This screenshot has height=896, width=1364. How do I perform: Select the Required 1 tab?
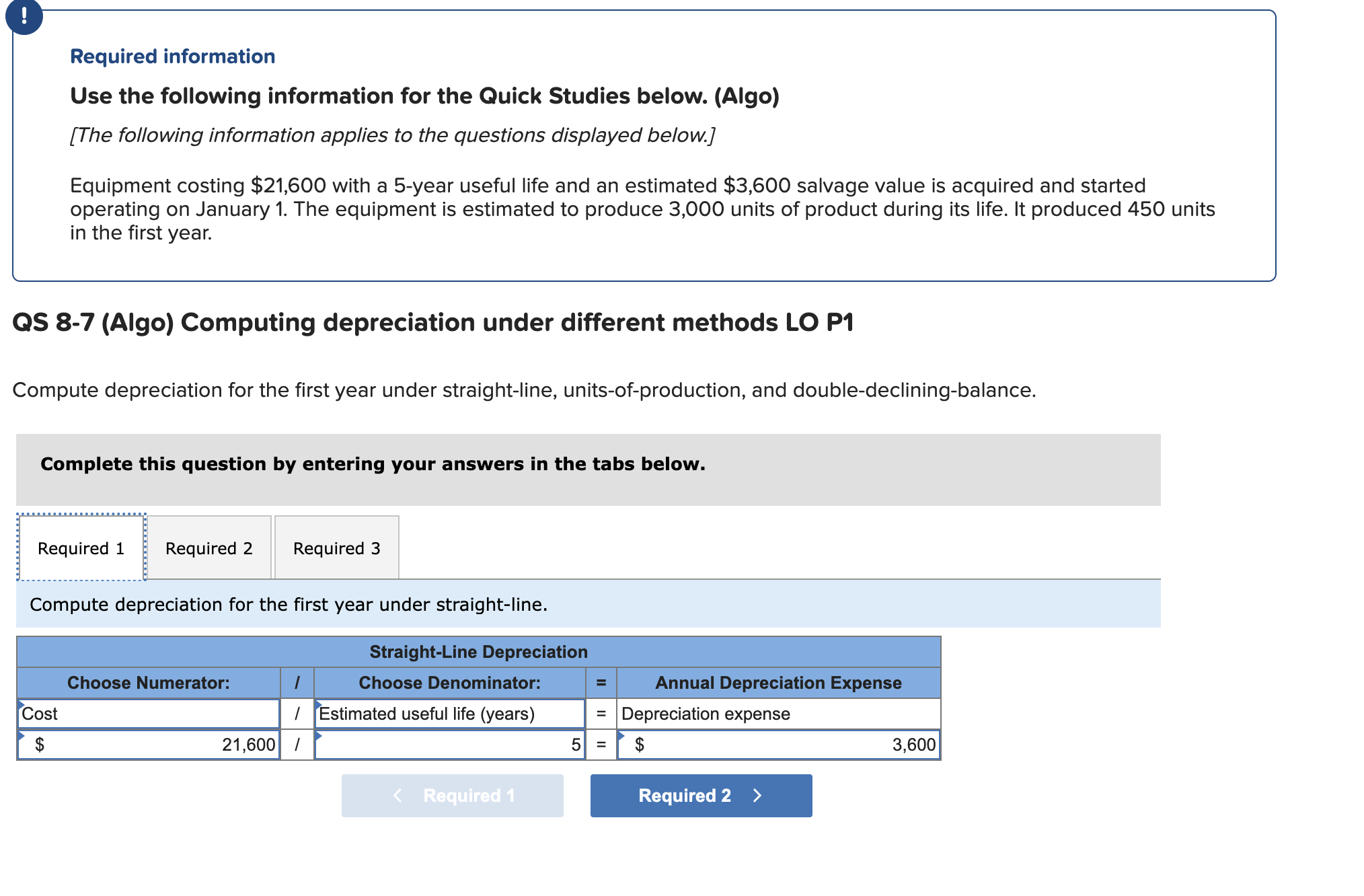point(81,548)
